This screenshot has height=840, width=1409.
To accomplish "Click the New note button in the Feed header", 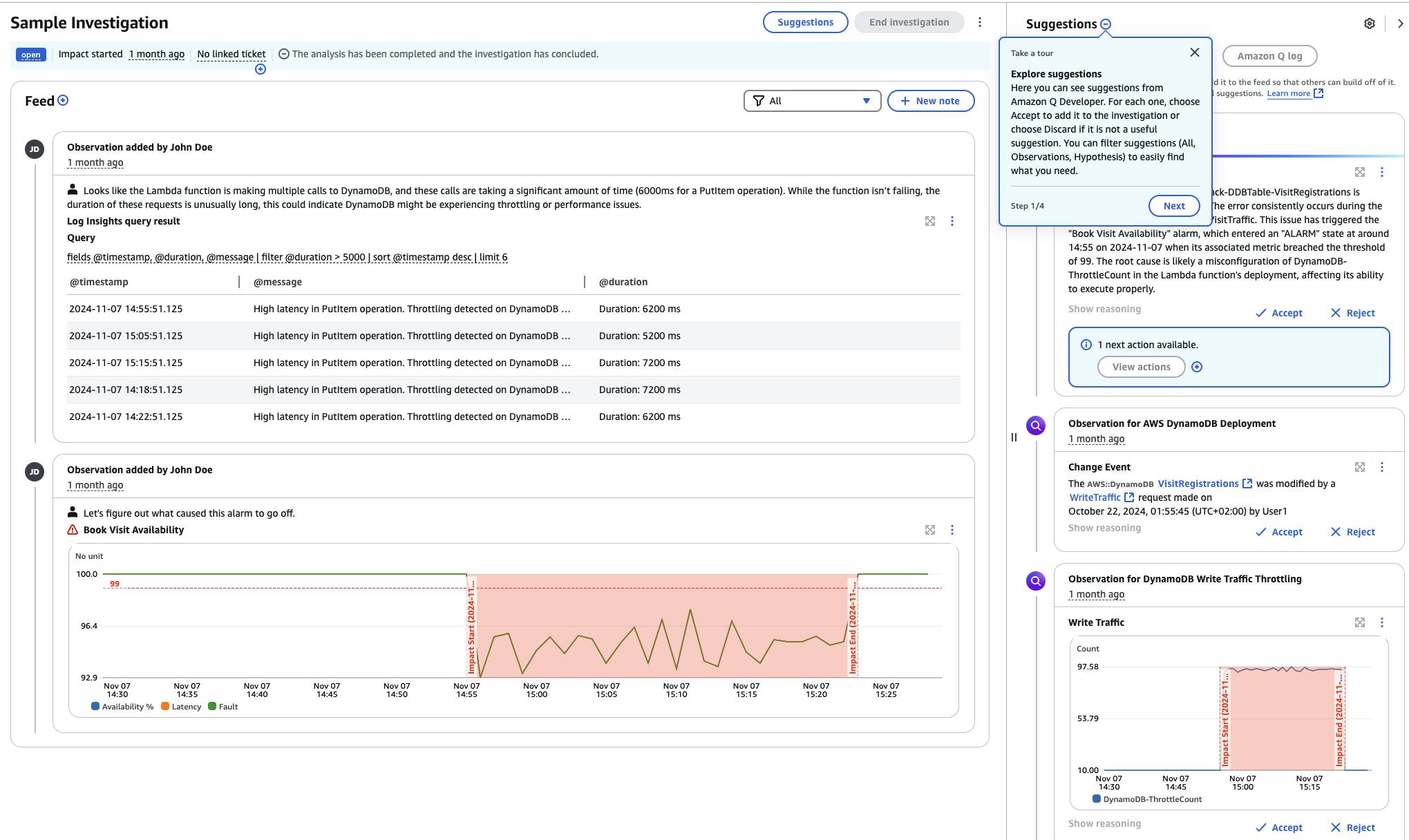I will pos(929,100).
